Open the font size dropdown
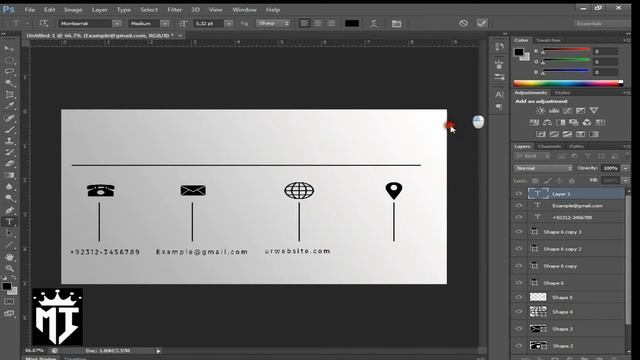 [x=229, y=24]
